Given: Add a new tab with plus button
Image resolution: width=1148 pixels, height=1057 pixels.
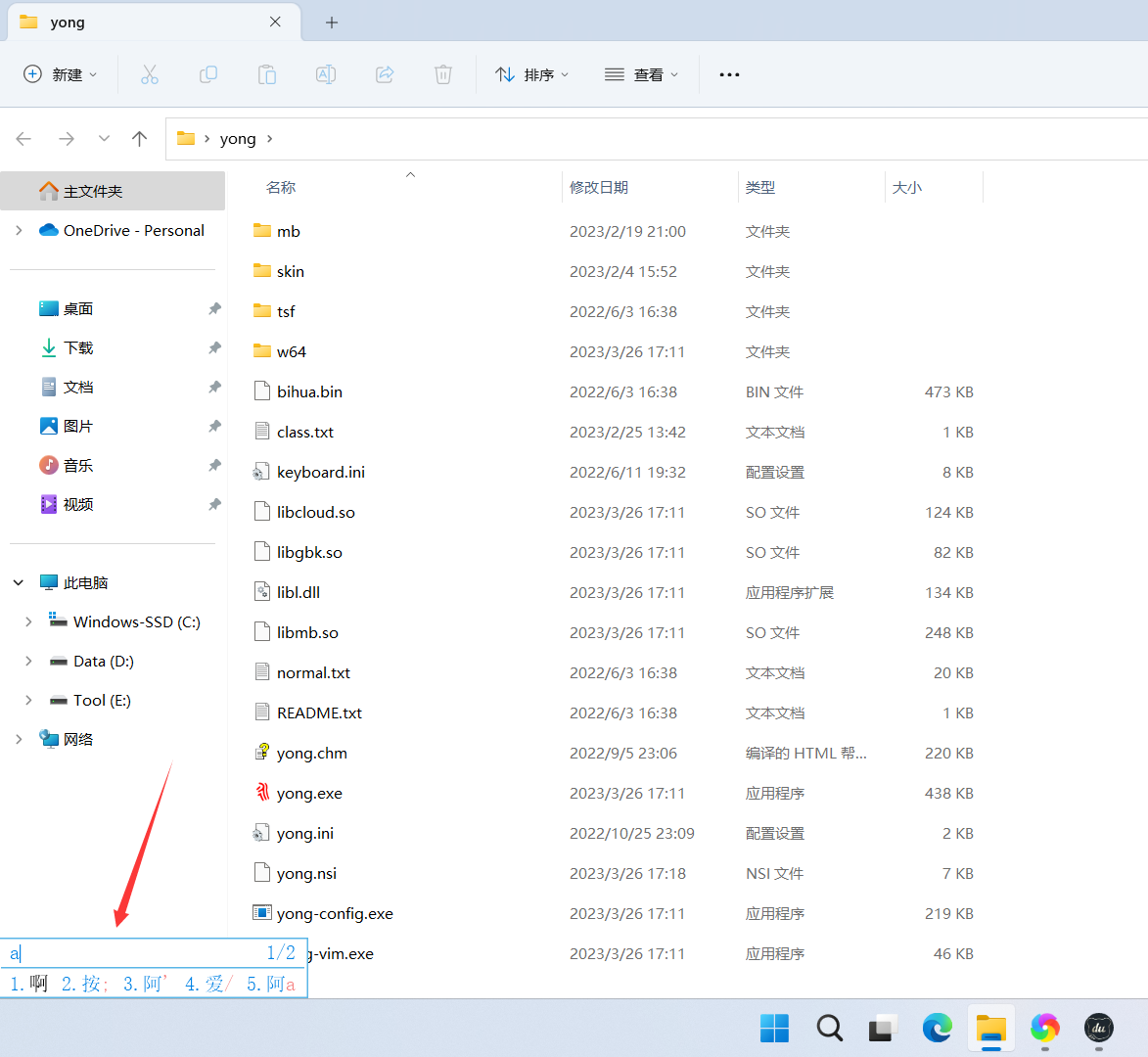Looking at the screenshot, I should tap(332, 23).
